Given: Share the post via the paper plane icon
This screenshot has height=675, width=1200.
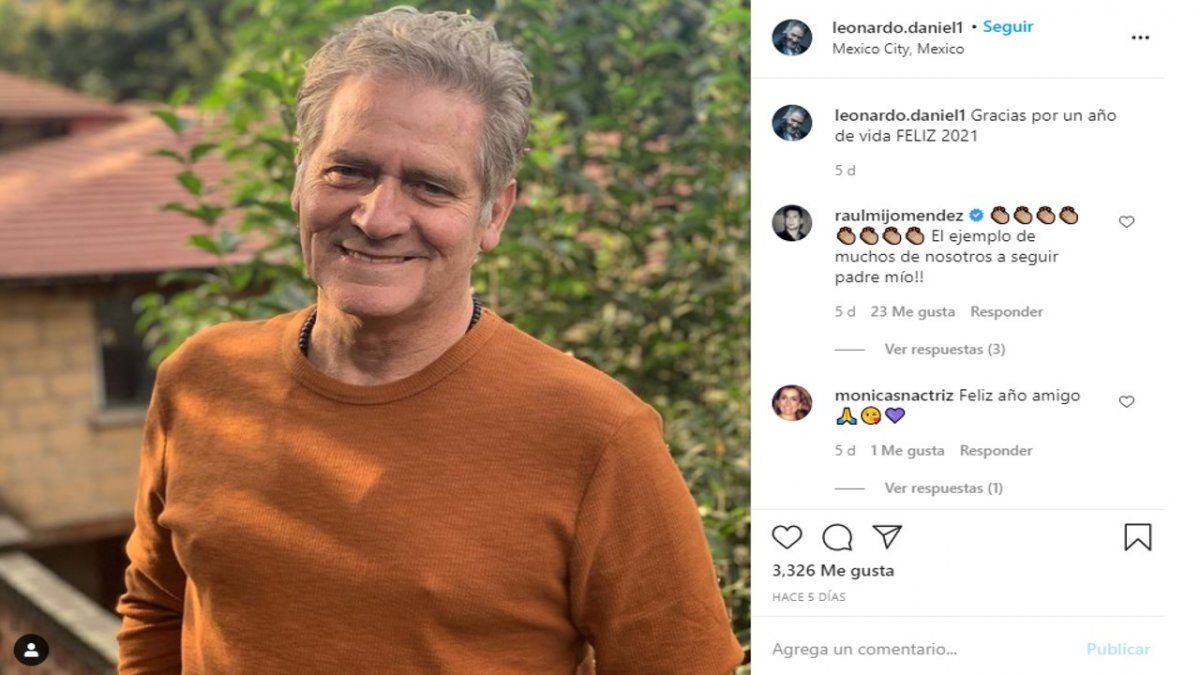Looking at the screenshot, I should pos(886,538).
